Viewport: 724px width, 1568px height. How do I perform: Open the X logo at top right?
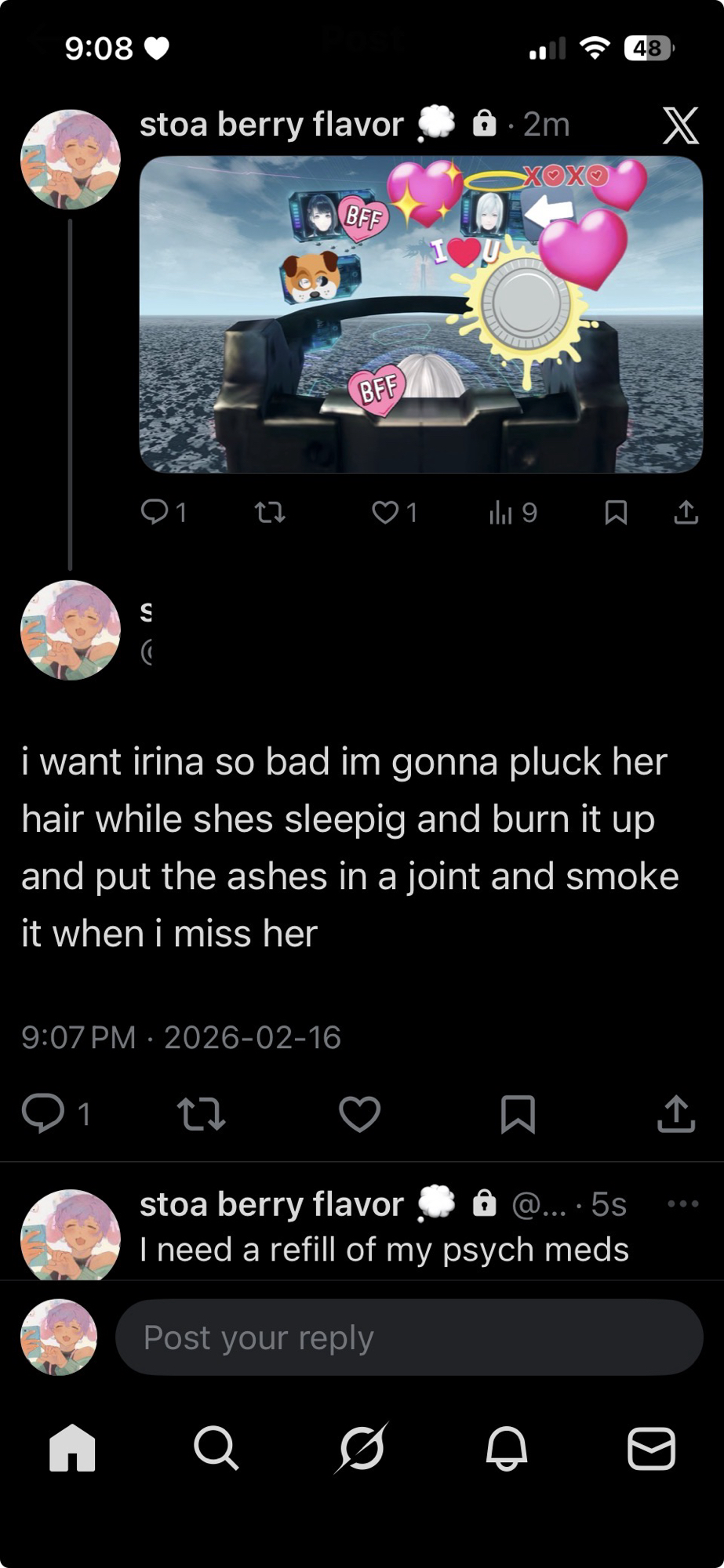(x=680, y=125)
